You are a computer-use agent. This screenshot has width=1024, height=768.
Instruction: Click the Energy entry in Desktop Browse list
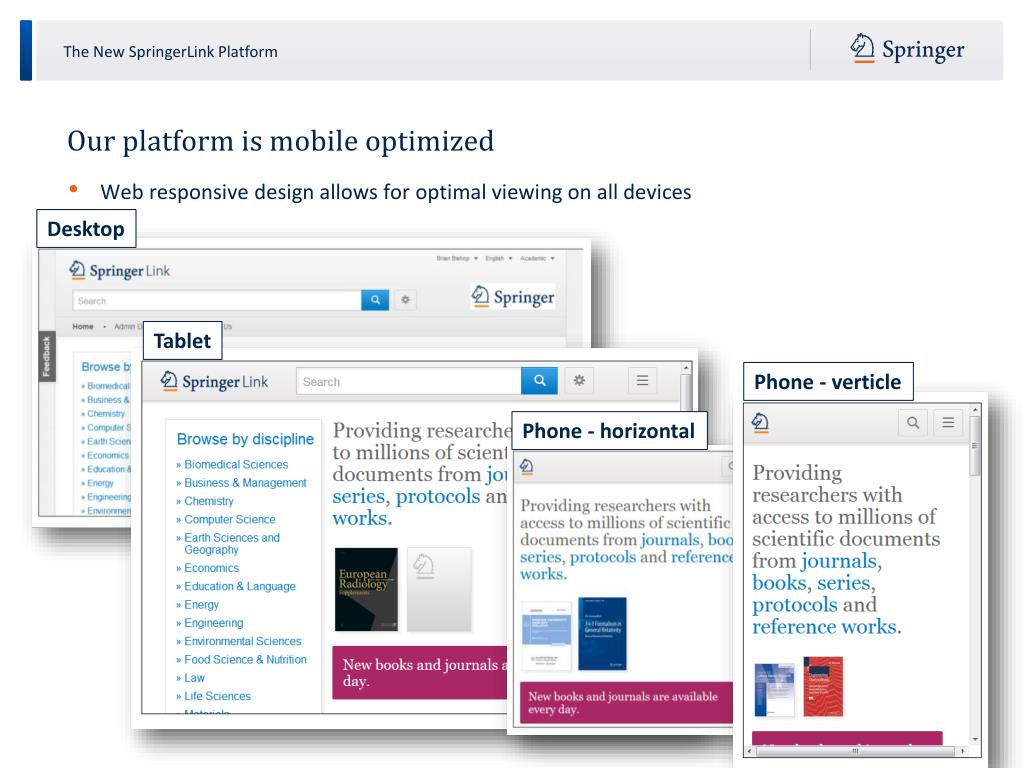point(100,483)
